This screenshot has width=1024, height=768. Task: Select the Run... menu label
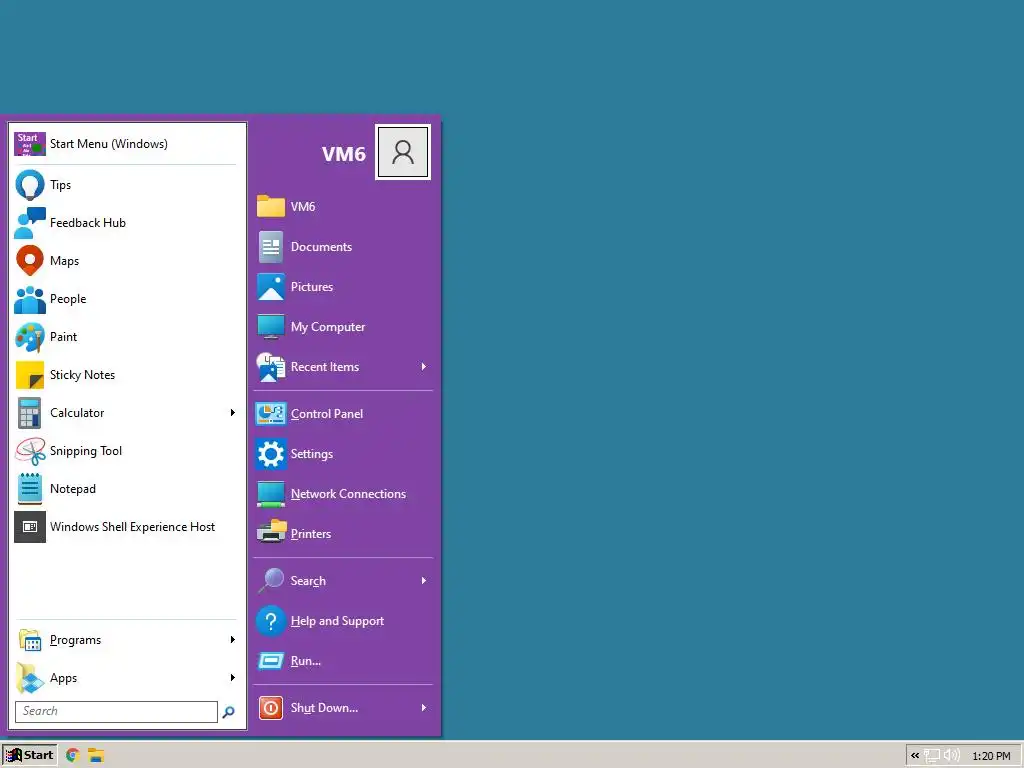[x=306, y=661]
